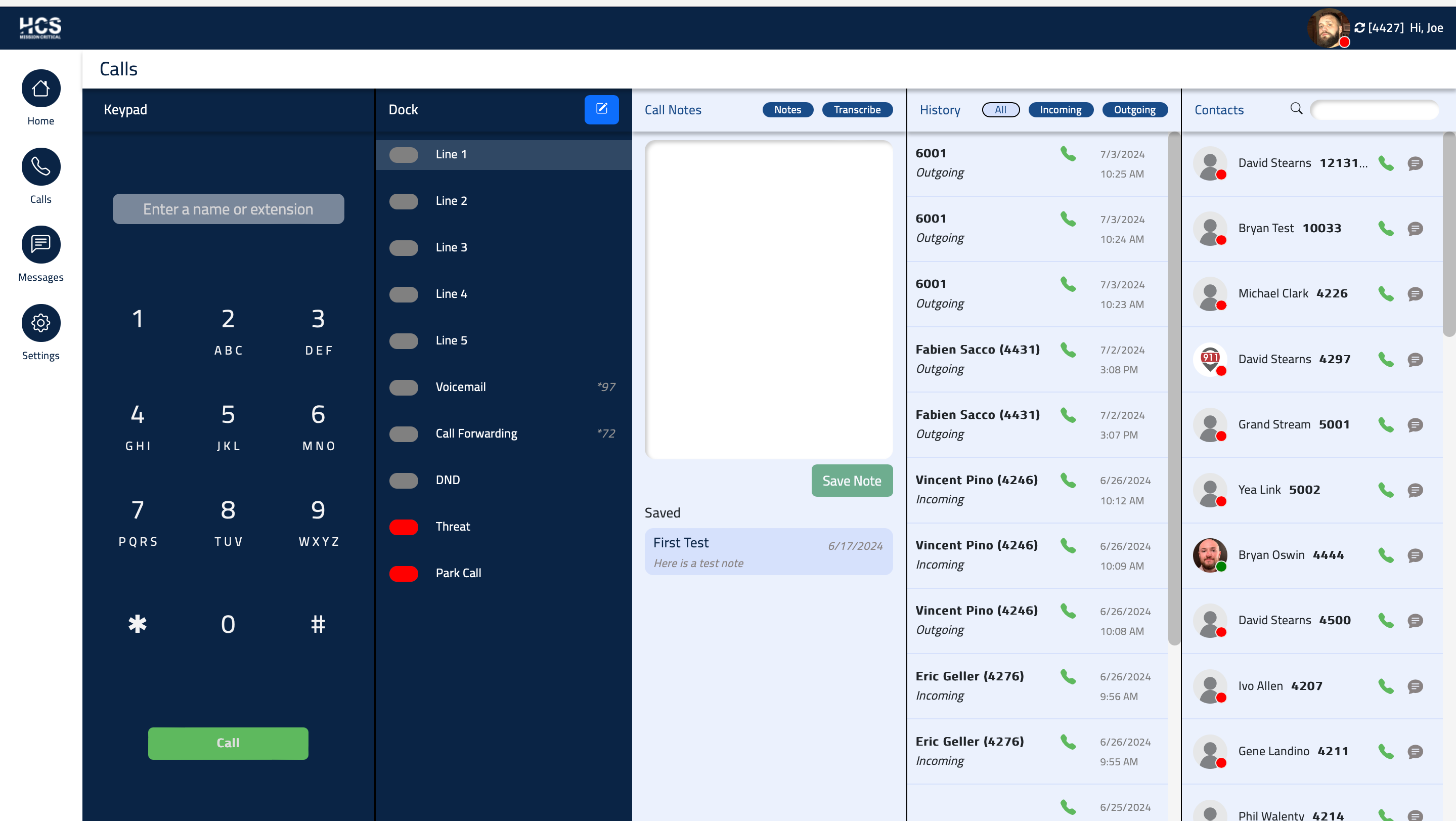The height and width of the screenshot is (821, 1456).
Task: Call Bryan Oswin via green phone icon
Action: pyautogui.click(x=1385, y=555)
